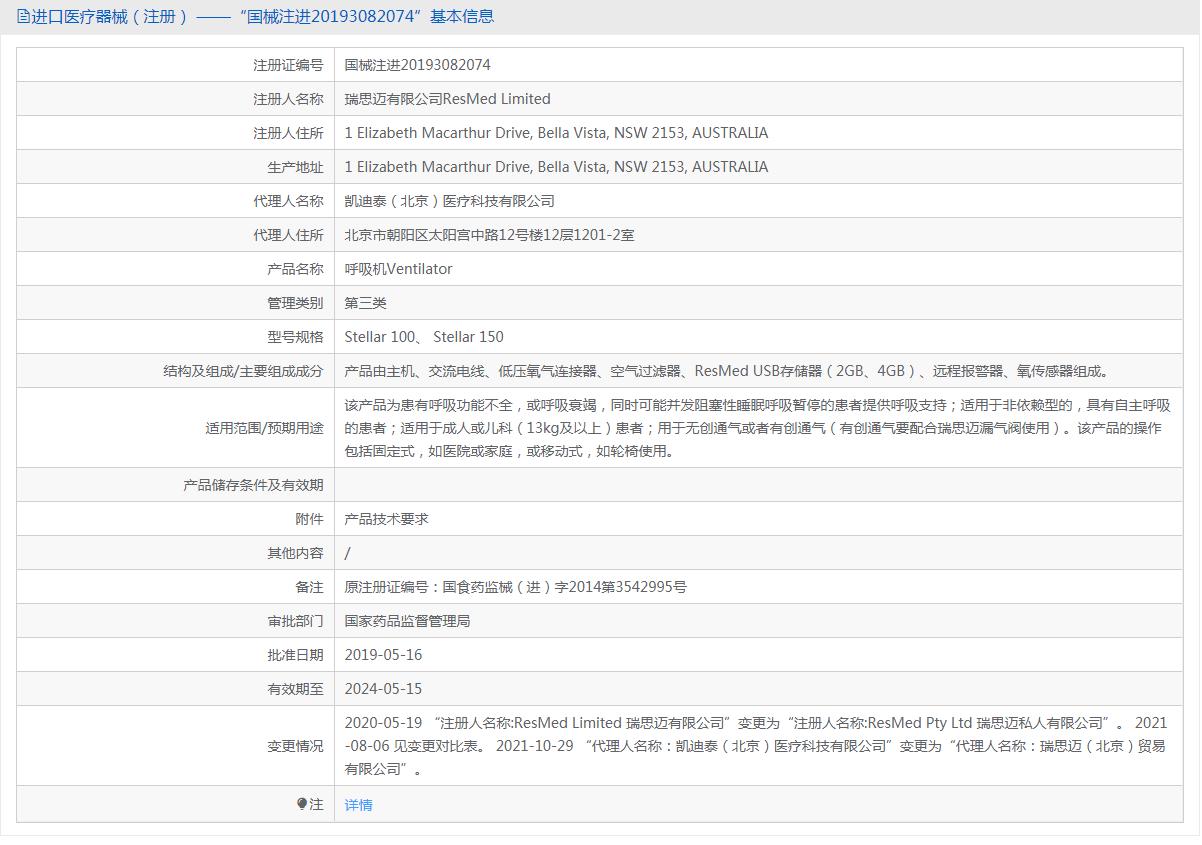
Task: Click the 变更情况 label
Action: pos(296,746)
